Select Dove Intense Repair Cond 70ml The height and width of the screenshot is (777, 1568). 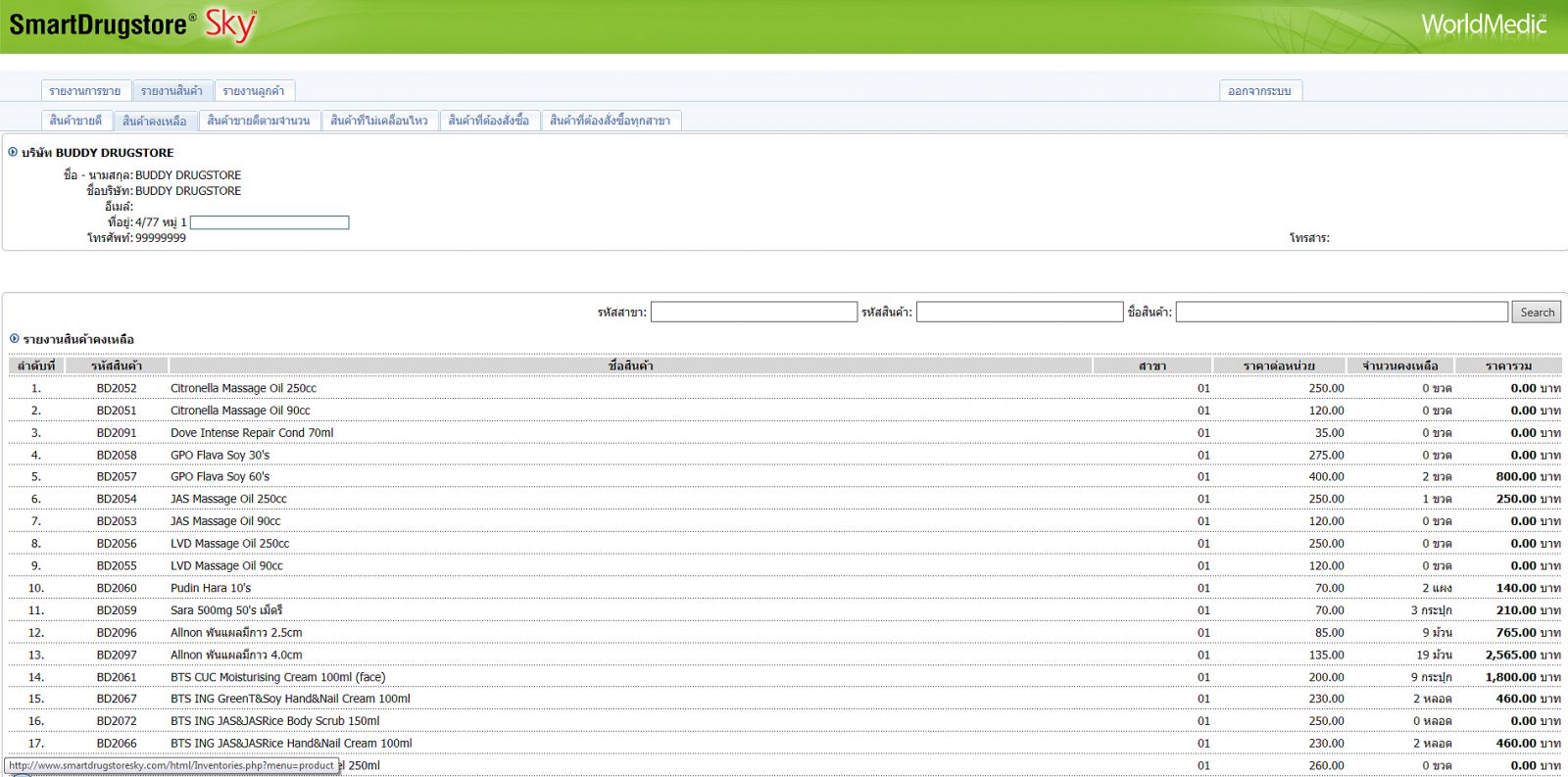[x=784, y=432]
